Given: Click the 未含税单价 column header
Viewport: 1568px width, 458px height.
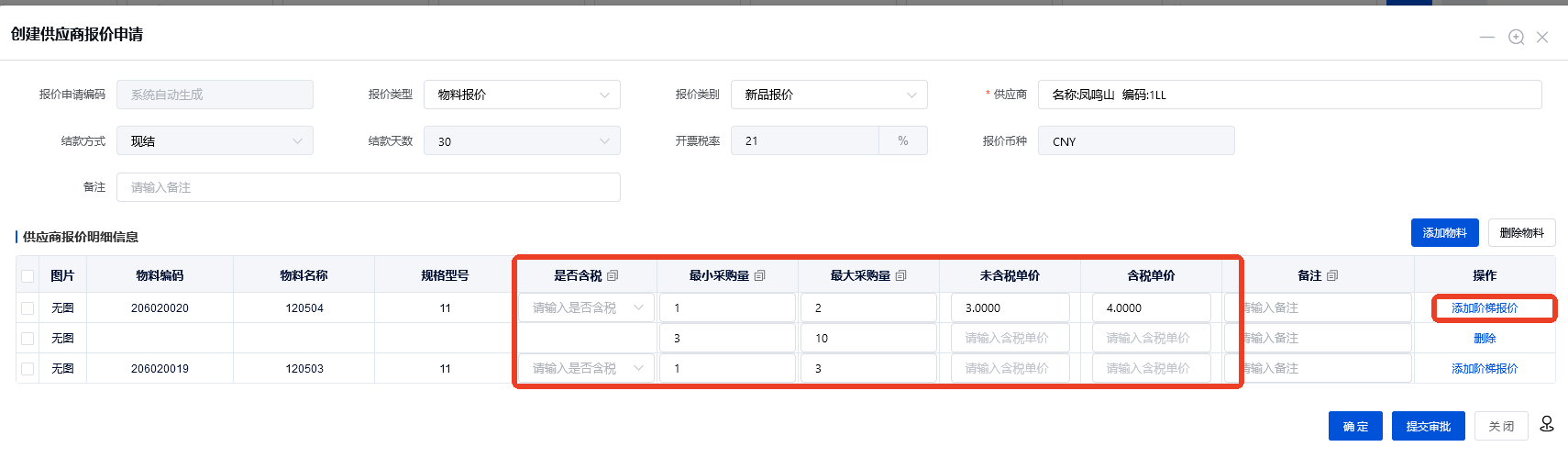Looking at the screenshot, I should 1010,275.
